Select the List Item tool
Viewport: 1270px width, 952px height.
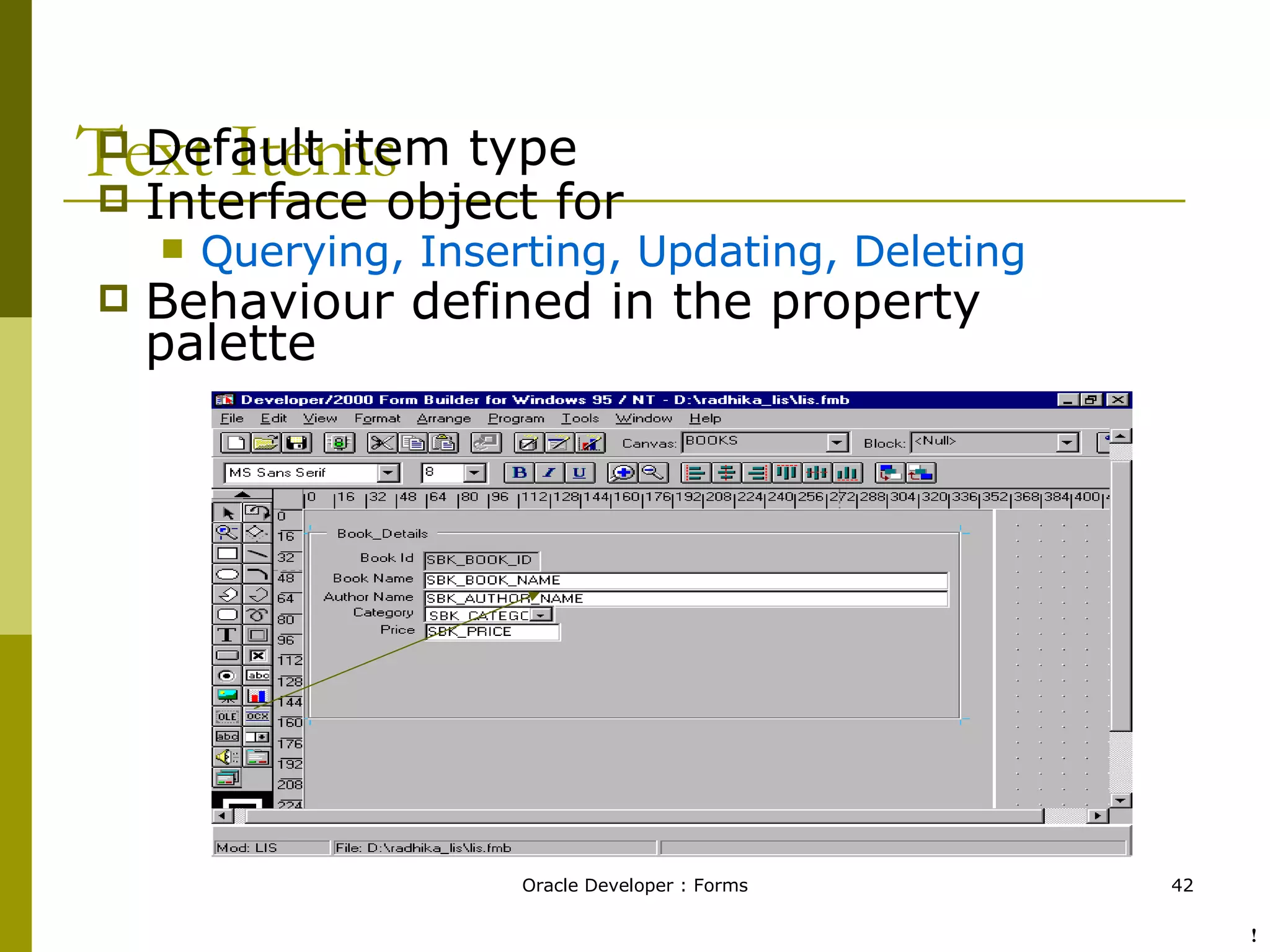click(x=257, y=736)
